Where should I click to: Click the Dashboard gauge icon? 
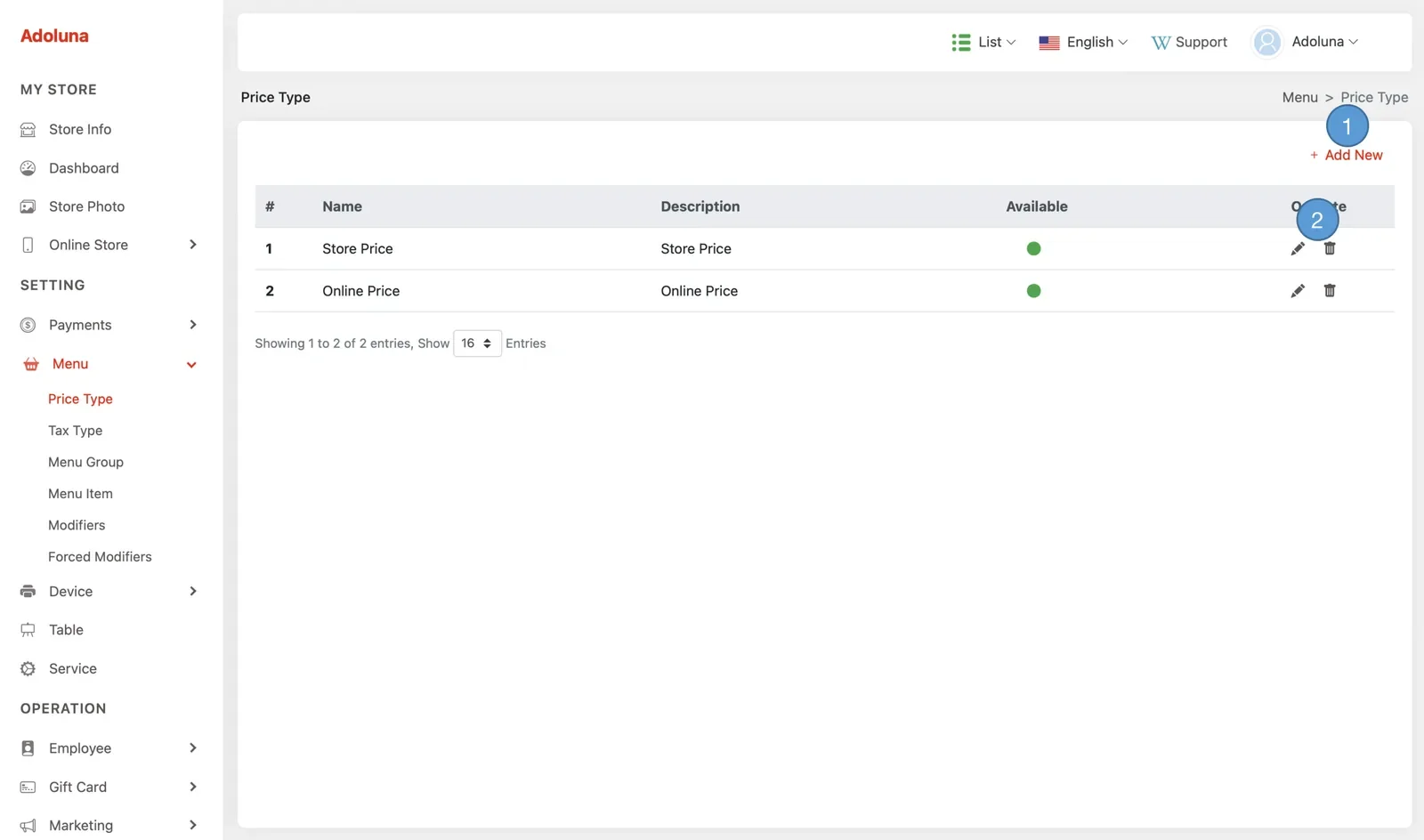(x=28, y=168)
